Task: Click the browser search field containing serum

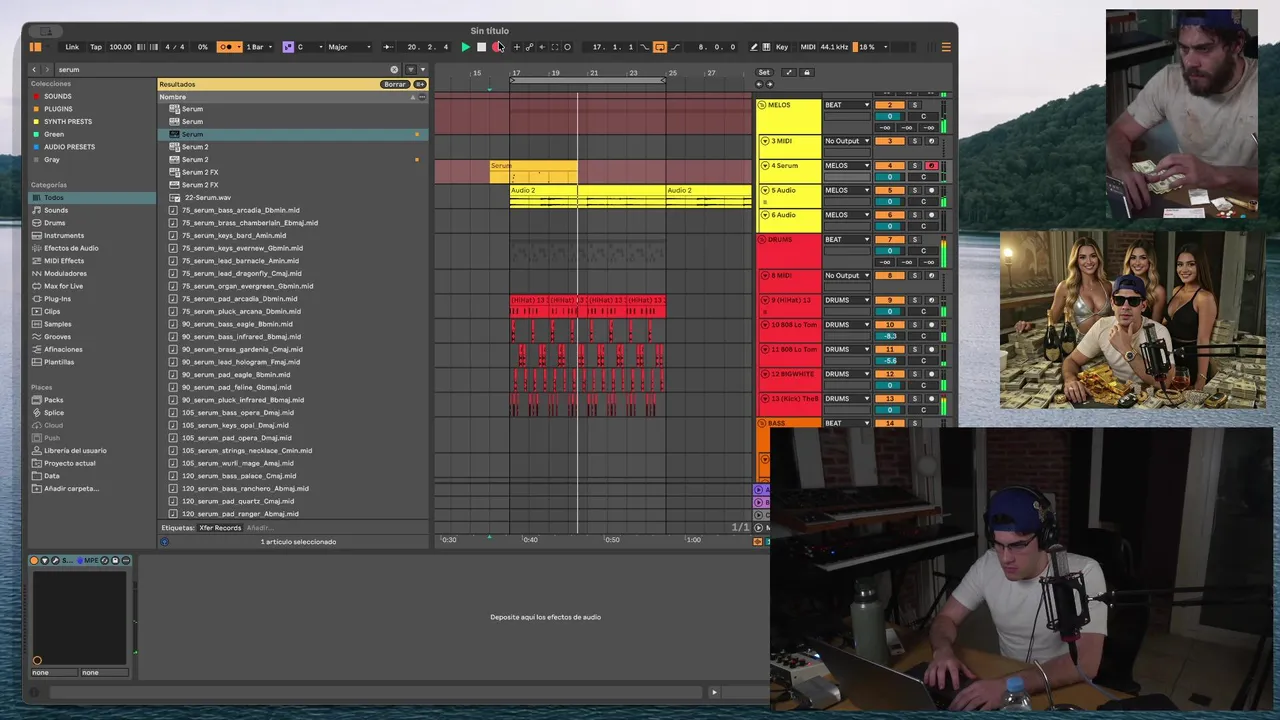Action: 222,69
